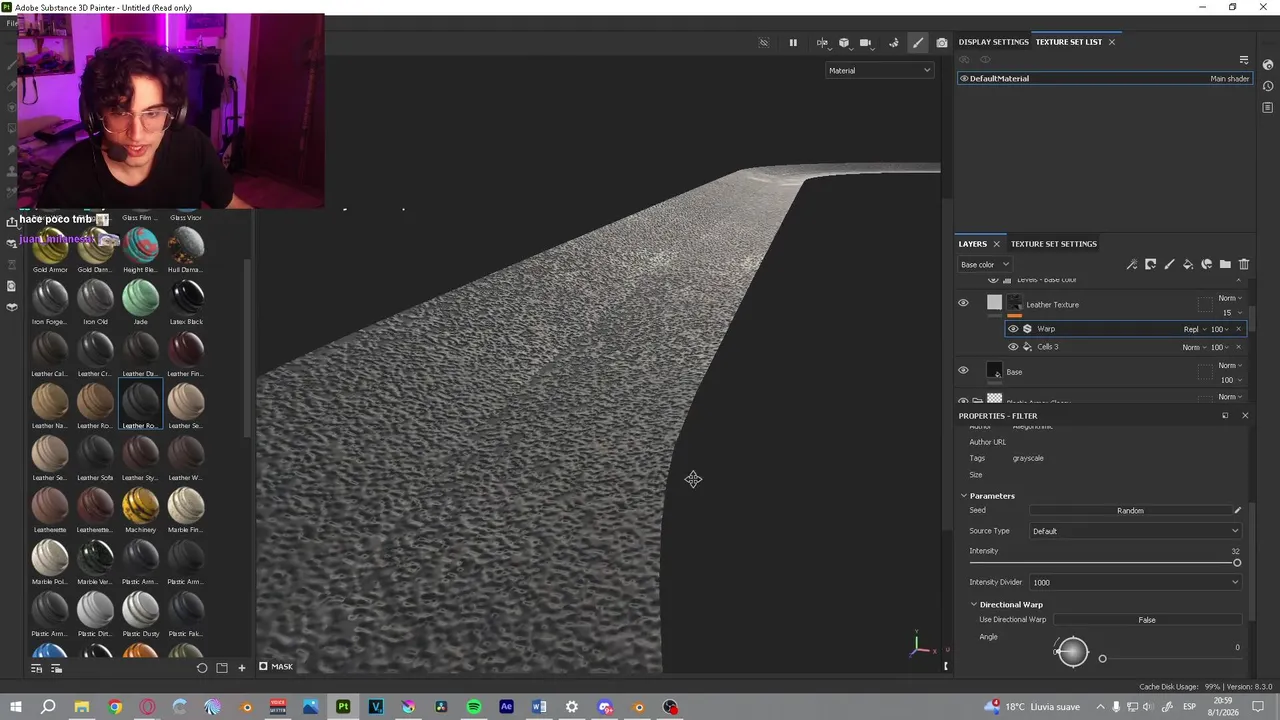The width and height of the screenshot is (1280, 720).
Task: Toggle the MASK button under the viewport
Action: point(276,667)
